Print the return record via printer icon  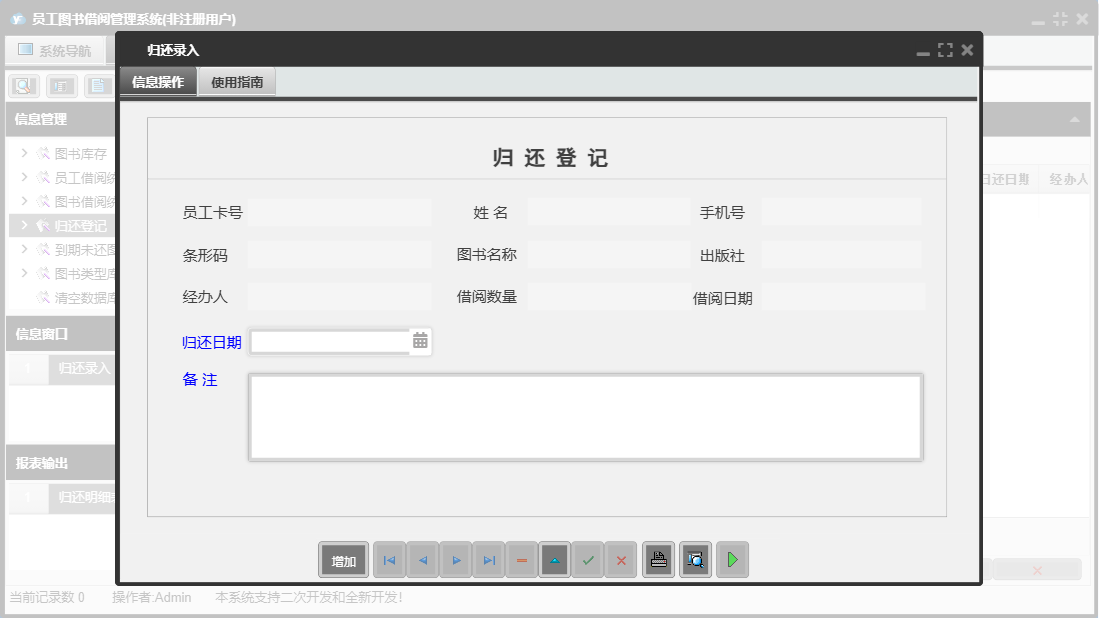[658, 559]
